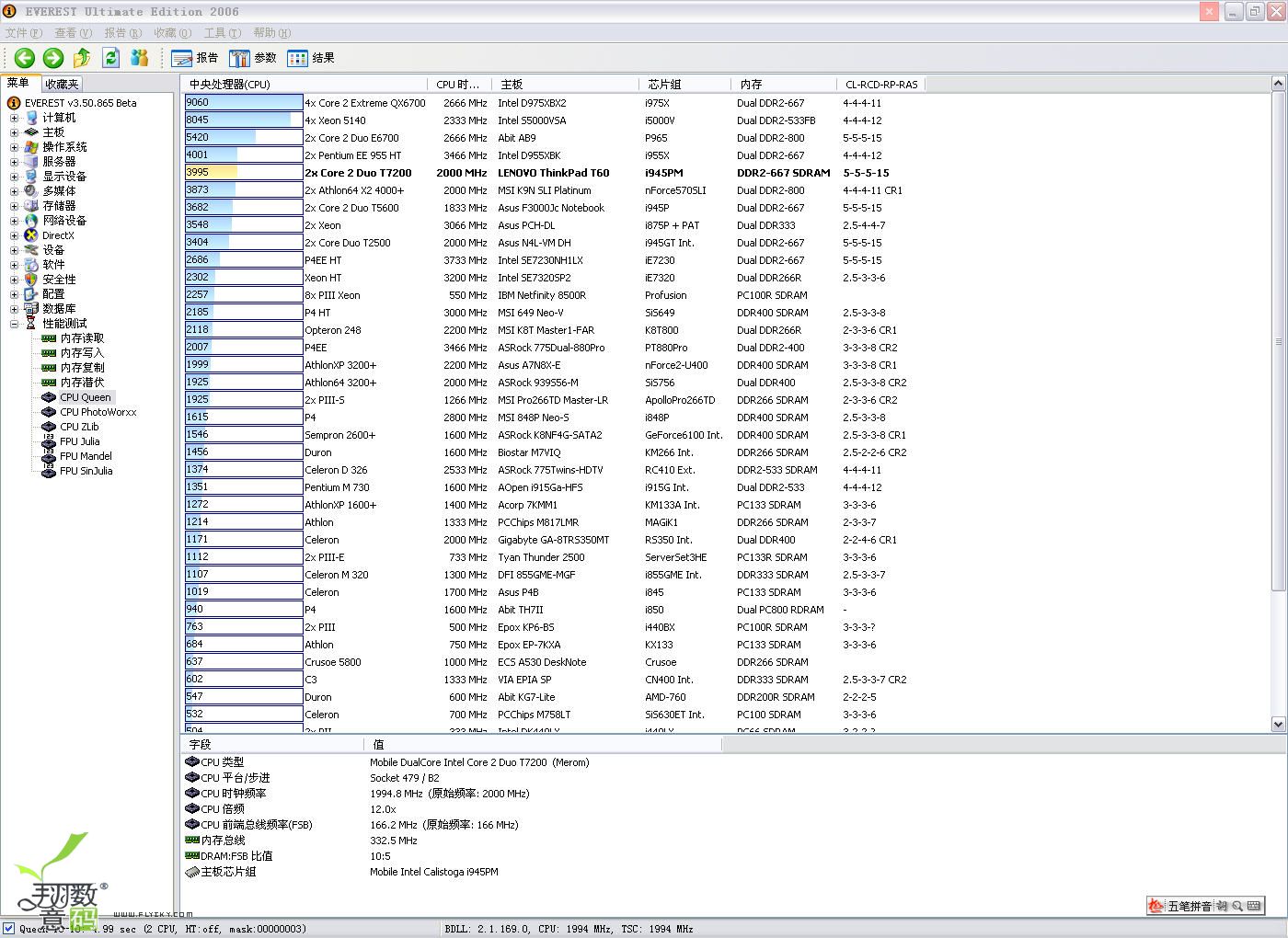Open the 帮助 menu
Screen dimensions: 1288x938
tap(271, 33)
